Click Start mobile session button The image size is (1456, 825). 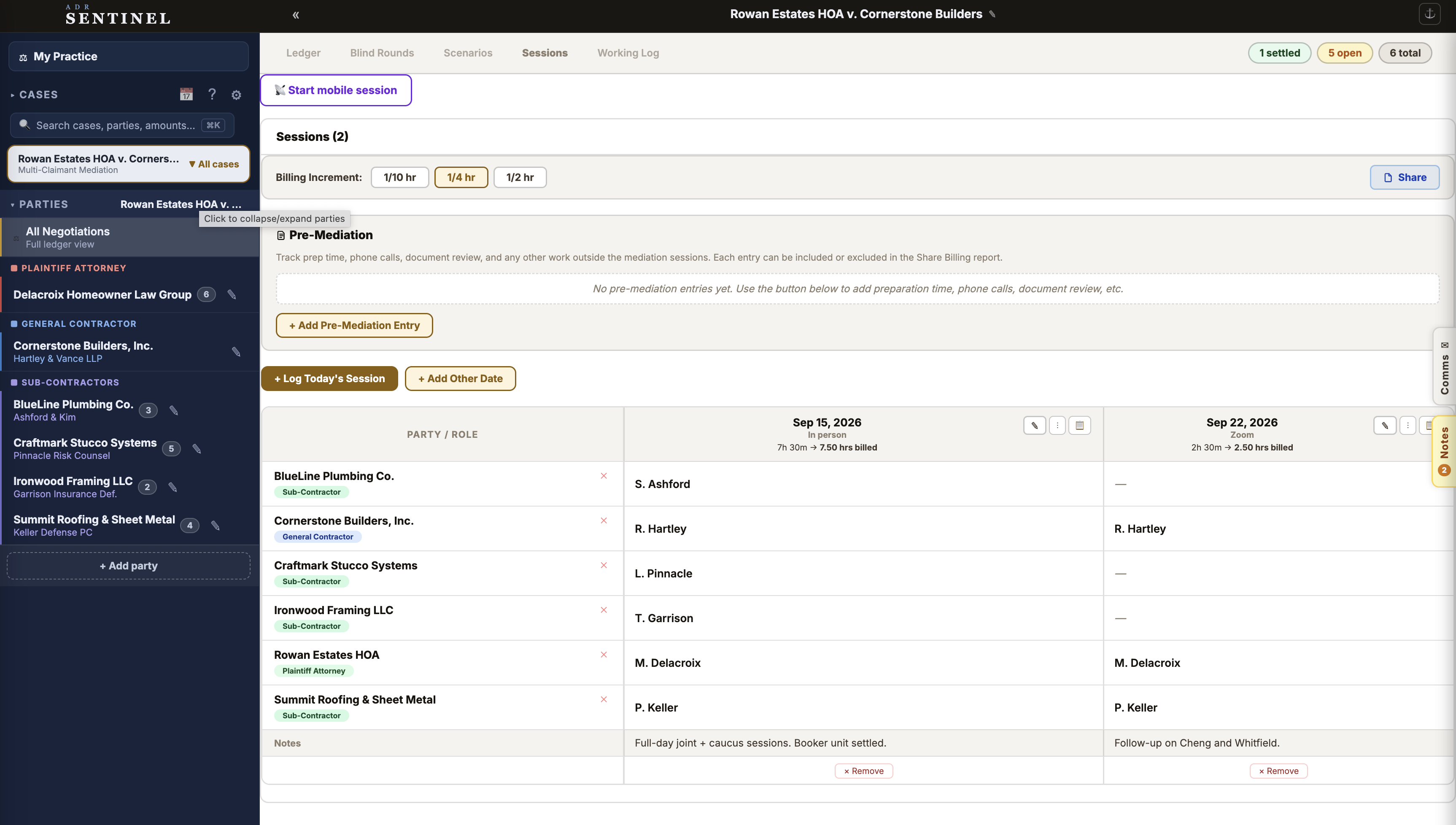(336, 90)
